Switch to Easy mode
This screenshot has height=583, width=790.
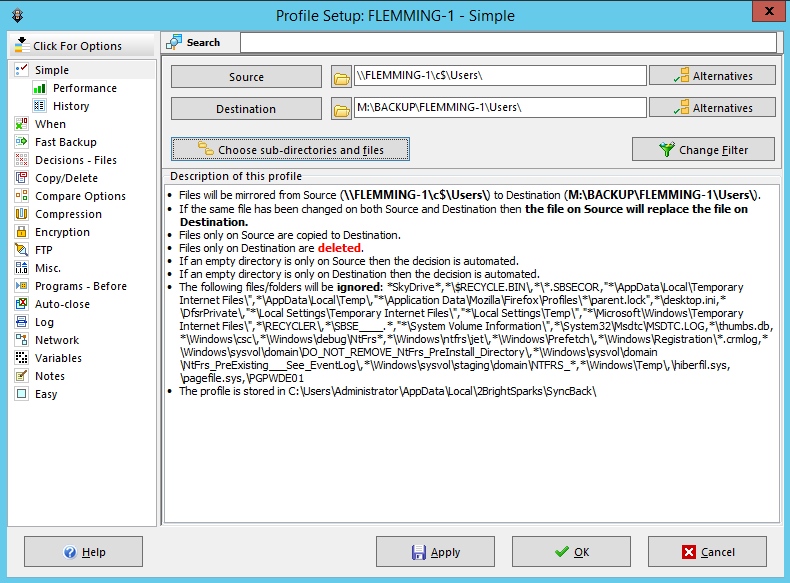coord(46,394)
